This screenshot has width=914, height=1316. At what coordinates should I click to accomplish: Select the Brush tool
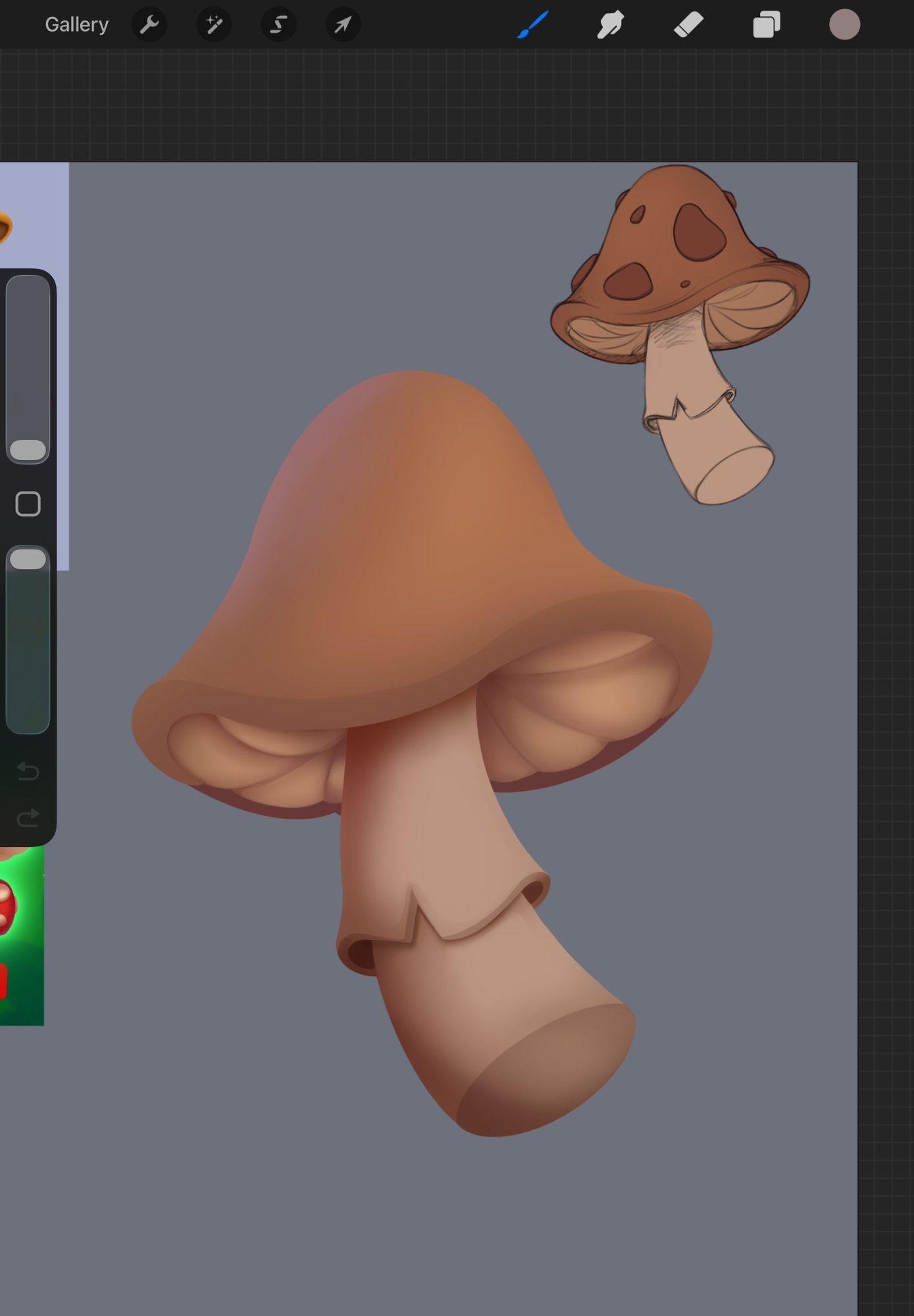tap(532, 25)
